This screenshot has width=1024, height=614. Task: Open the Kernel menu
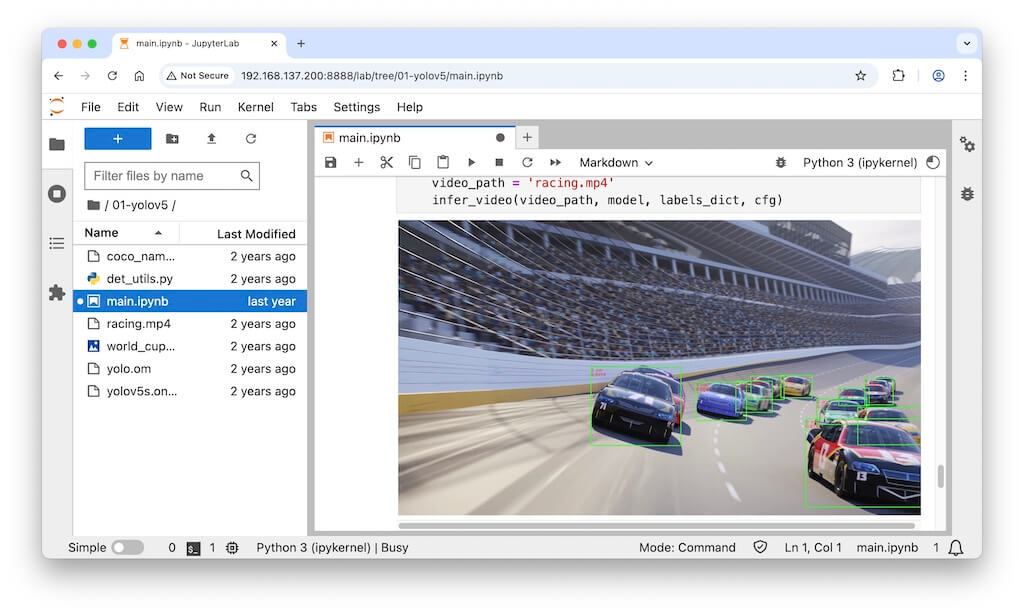255,107
